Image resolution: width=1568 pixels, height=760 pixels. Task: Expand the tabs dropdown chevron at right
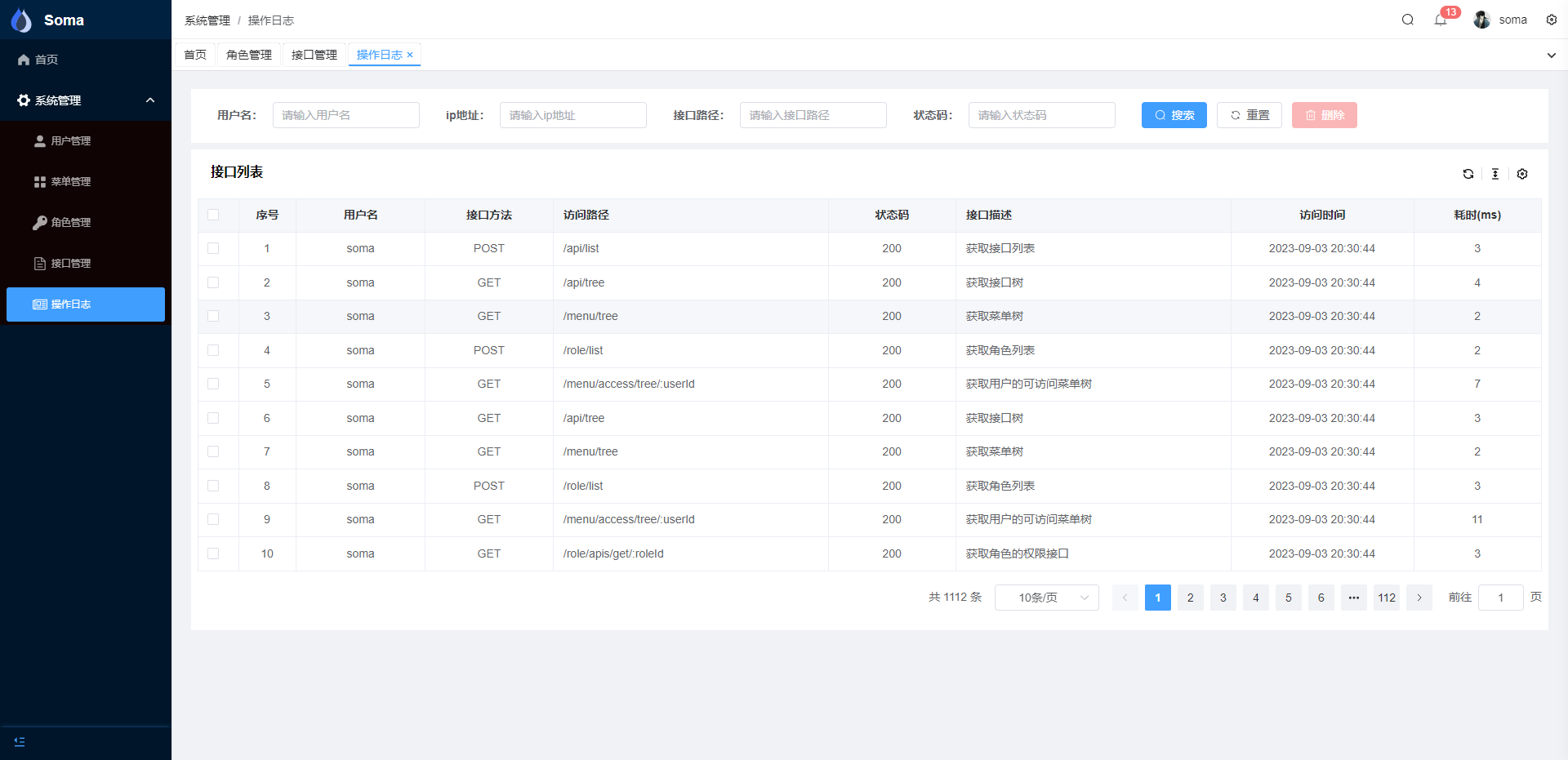click(1551, 56)
